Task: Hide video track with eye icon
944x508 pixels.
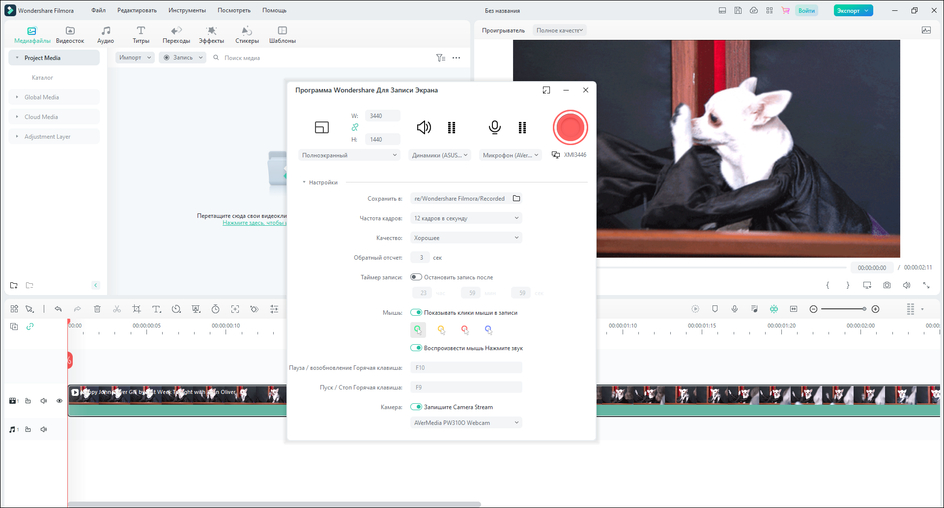Action: click(x=59, y=401)
